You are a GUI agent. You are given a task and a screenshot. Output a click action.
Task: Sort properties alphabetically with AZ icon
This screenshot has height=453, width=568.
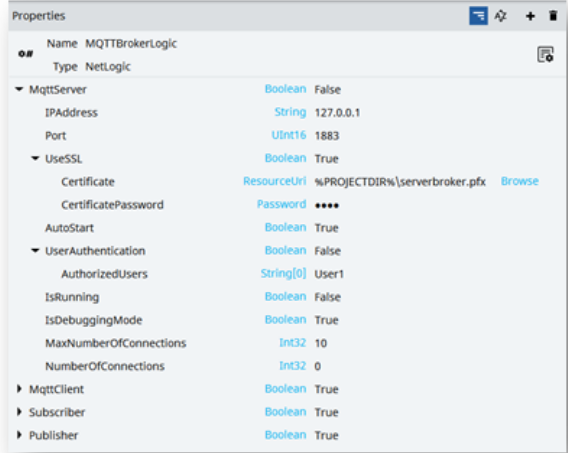(x=501, y=16)
